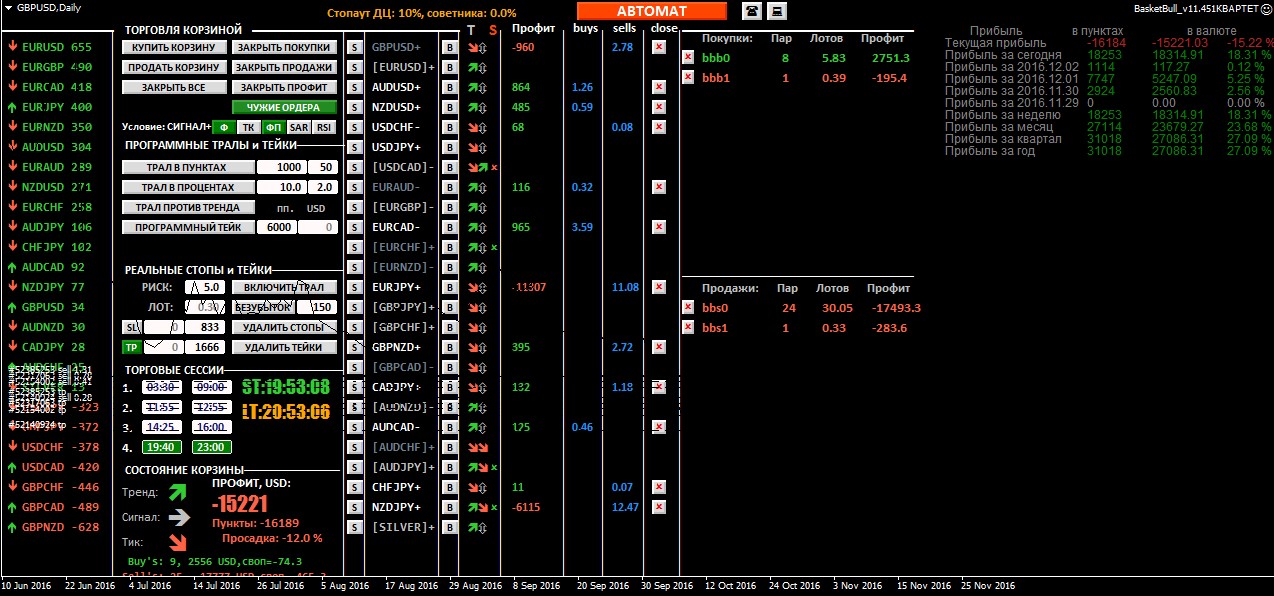Toggle the green TP take-profit button
Image resolution: width=1274 pixels, height=596 pixels.
(131, 347)
